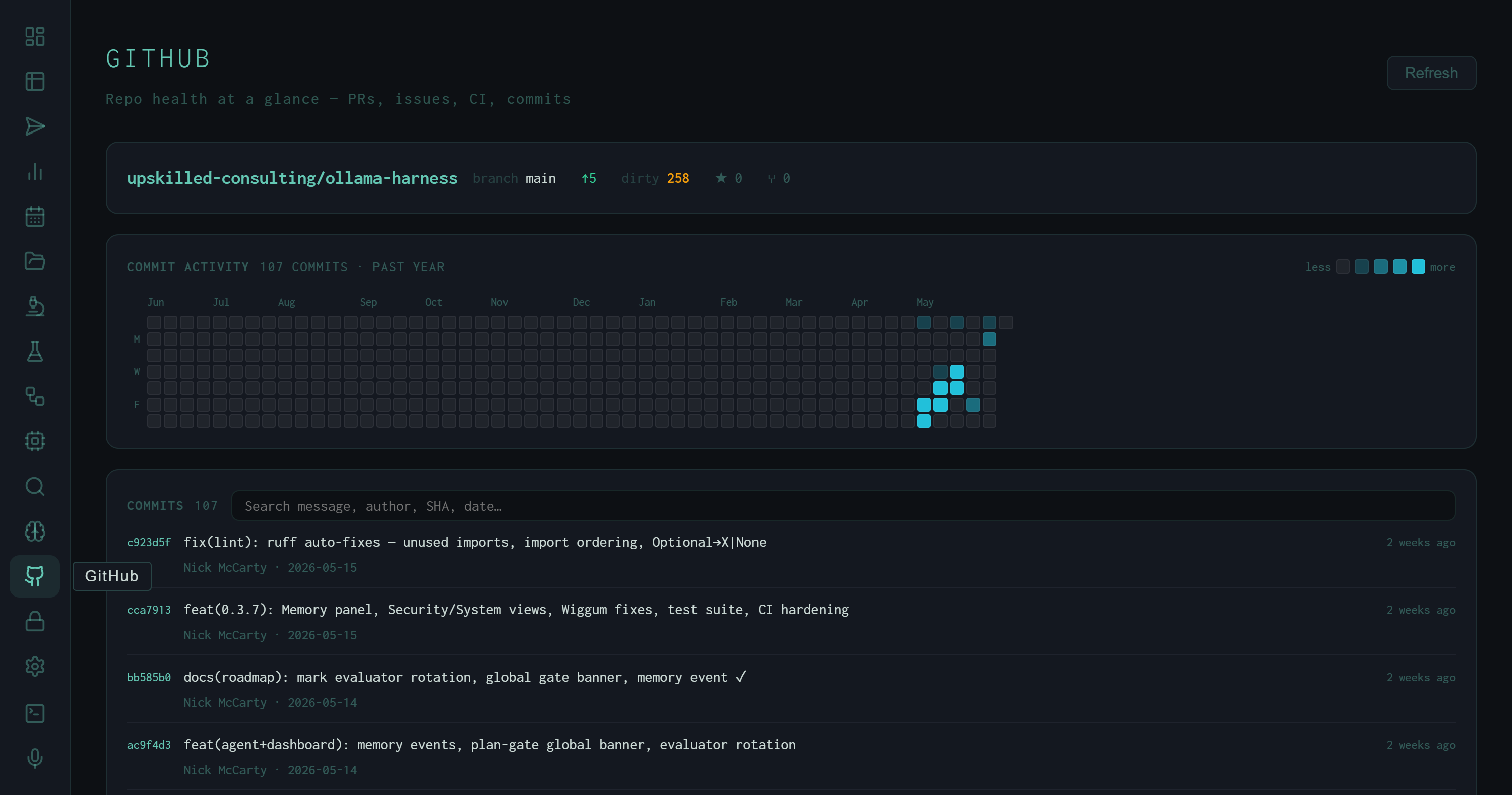
Task: Open the settings gear icon
Action: click(35, 667)
